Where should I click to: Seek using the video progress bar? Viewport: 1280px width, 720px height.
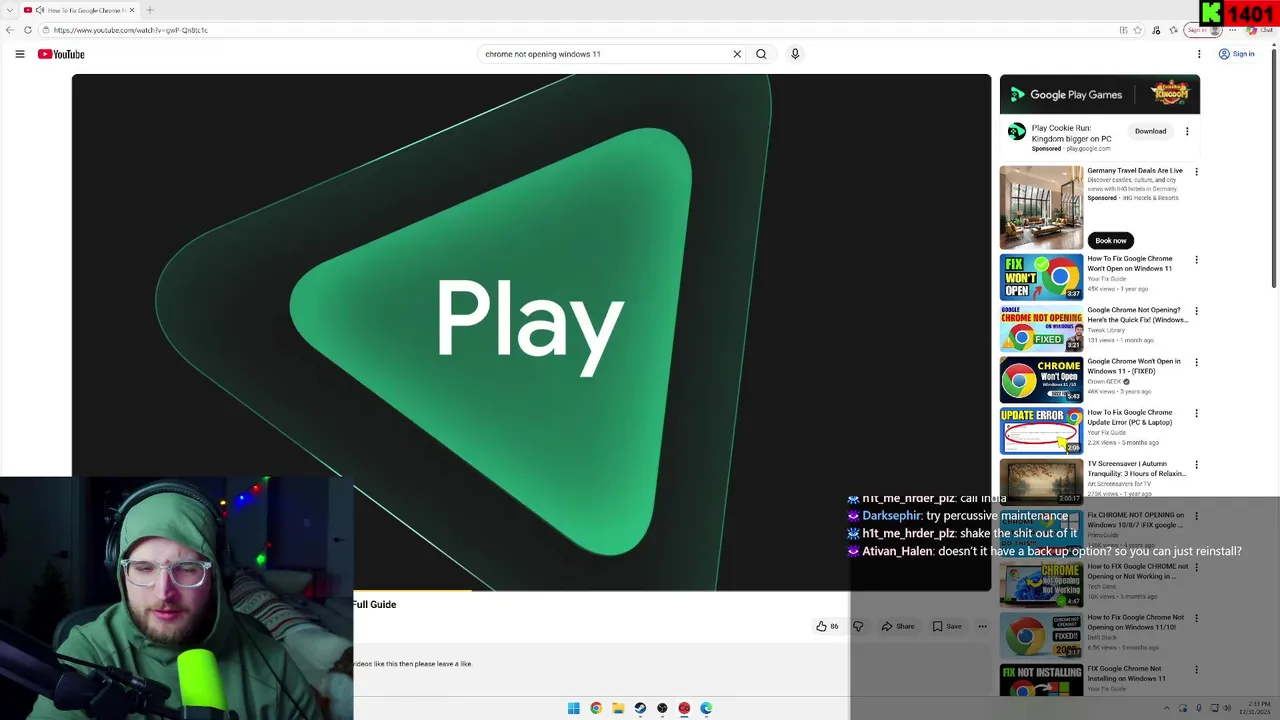point(531,591)
